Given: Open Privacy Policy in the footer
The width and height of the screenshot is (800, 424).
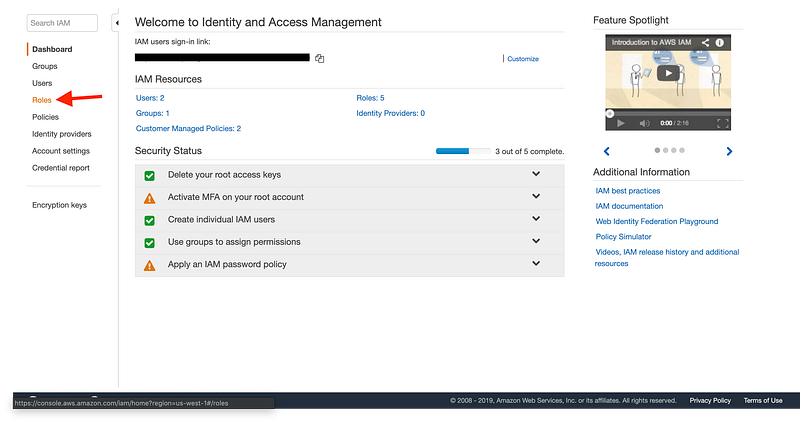Looking at the screenshot, I should click(x=710, y=401).
